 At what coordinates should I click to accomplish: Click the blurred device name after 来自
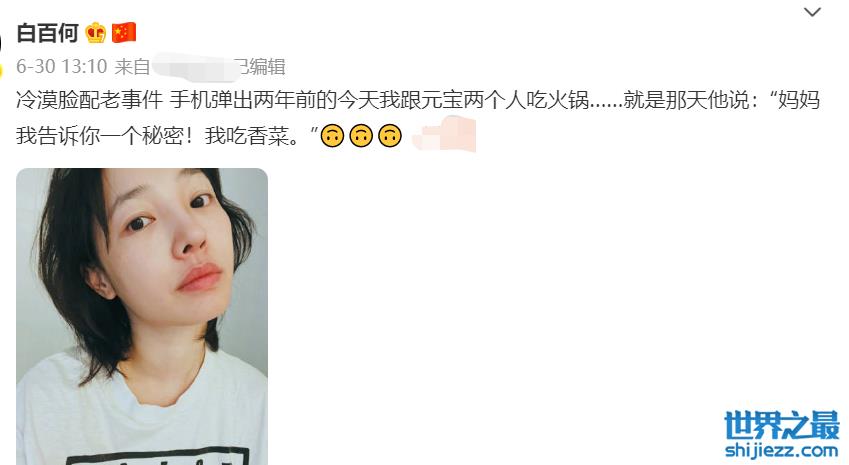point(195,67)
